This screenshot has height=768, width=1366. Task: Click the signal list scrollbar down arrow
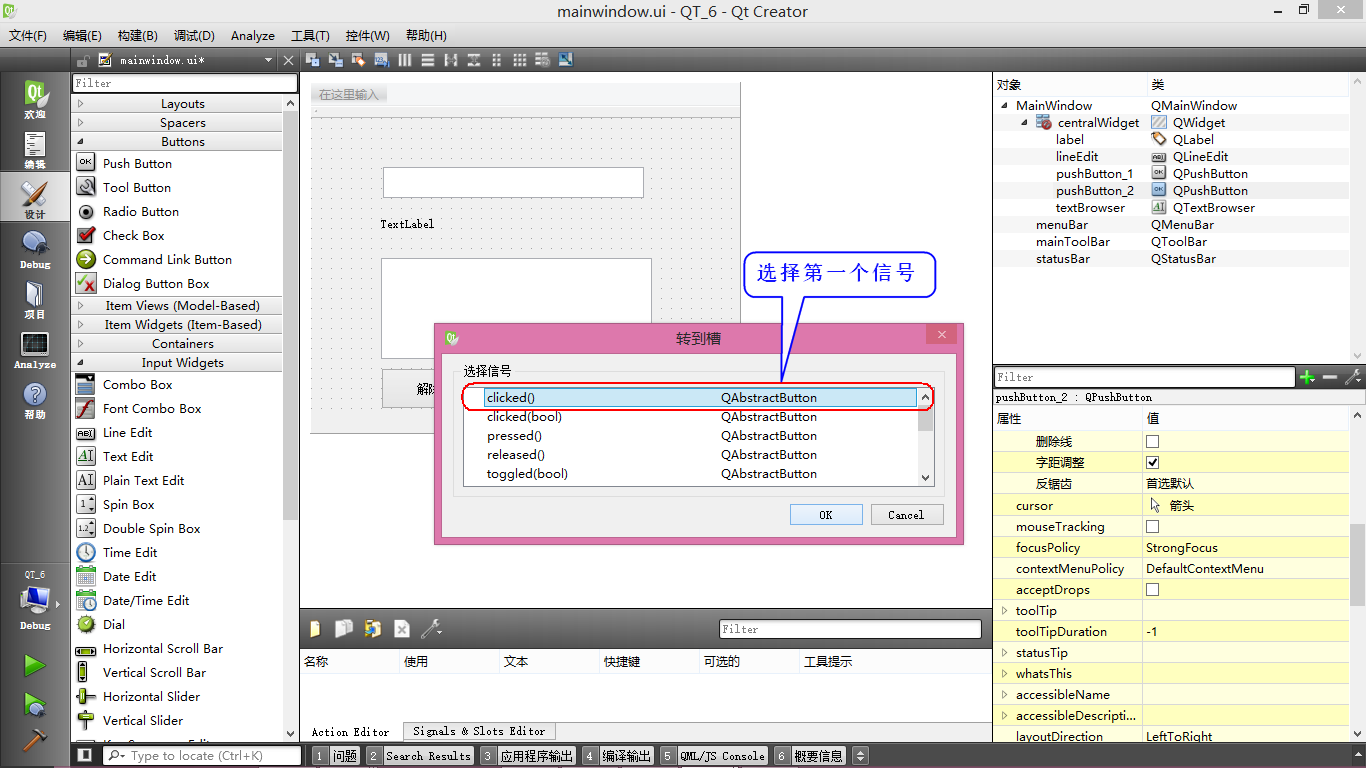click(926, 478)
